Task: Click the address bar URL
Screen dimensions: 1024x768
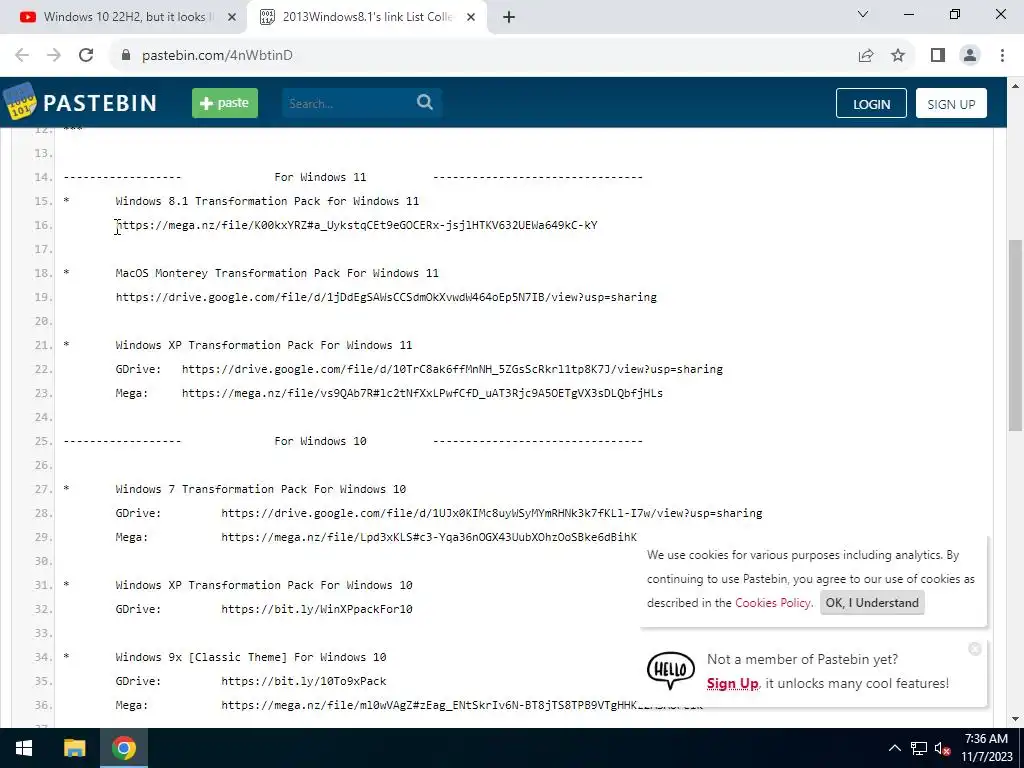Action: 217,56
